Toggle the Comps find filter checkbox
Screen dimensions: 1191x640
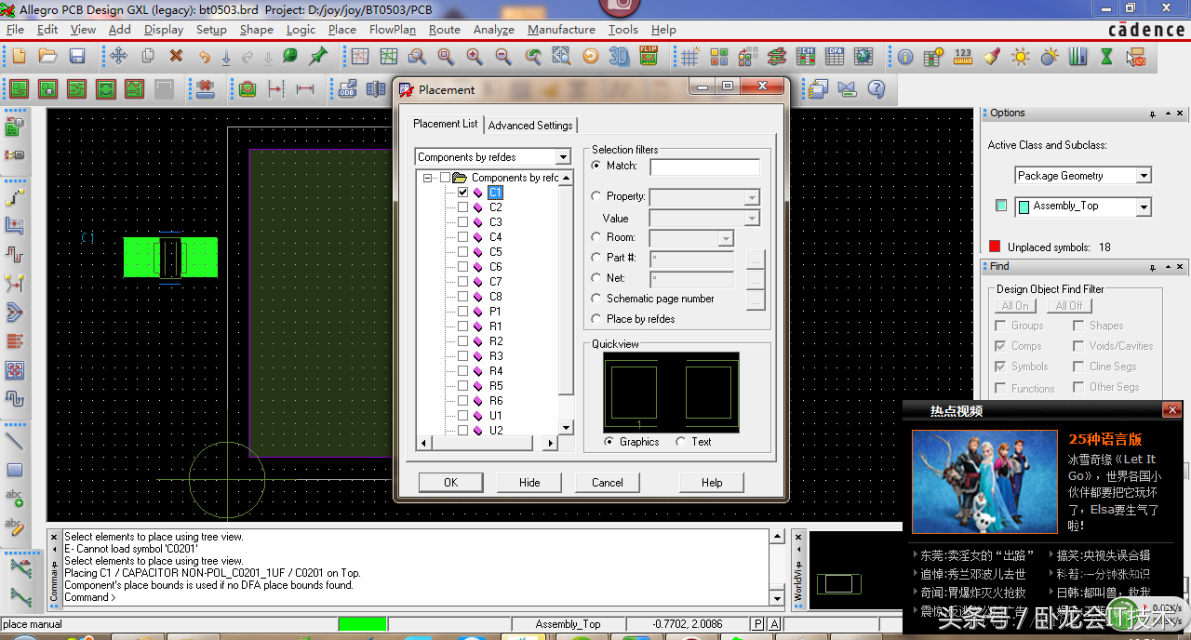1000,346
